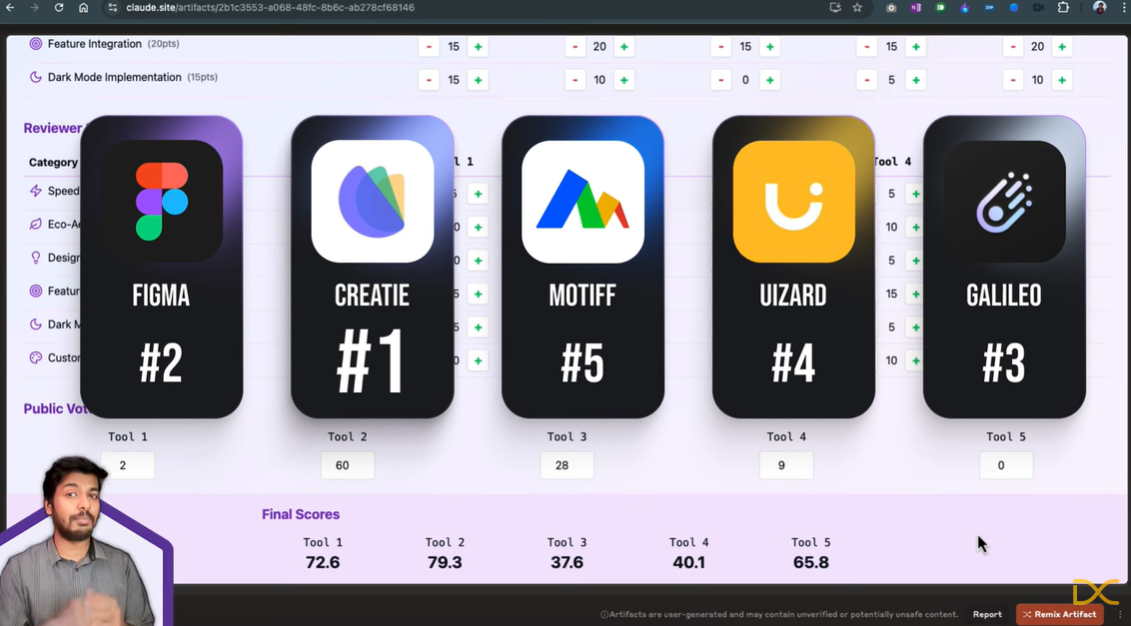This screenshot has width=1131, height=626.
Task: Click the Remix Artifact button
Action: point(1060,614)
